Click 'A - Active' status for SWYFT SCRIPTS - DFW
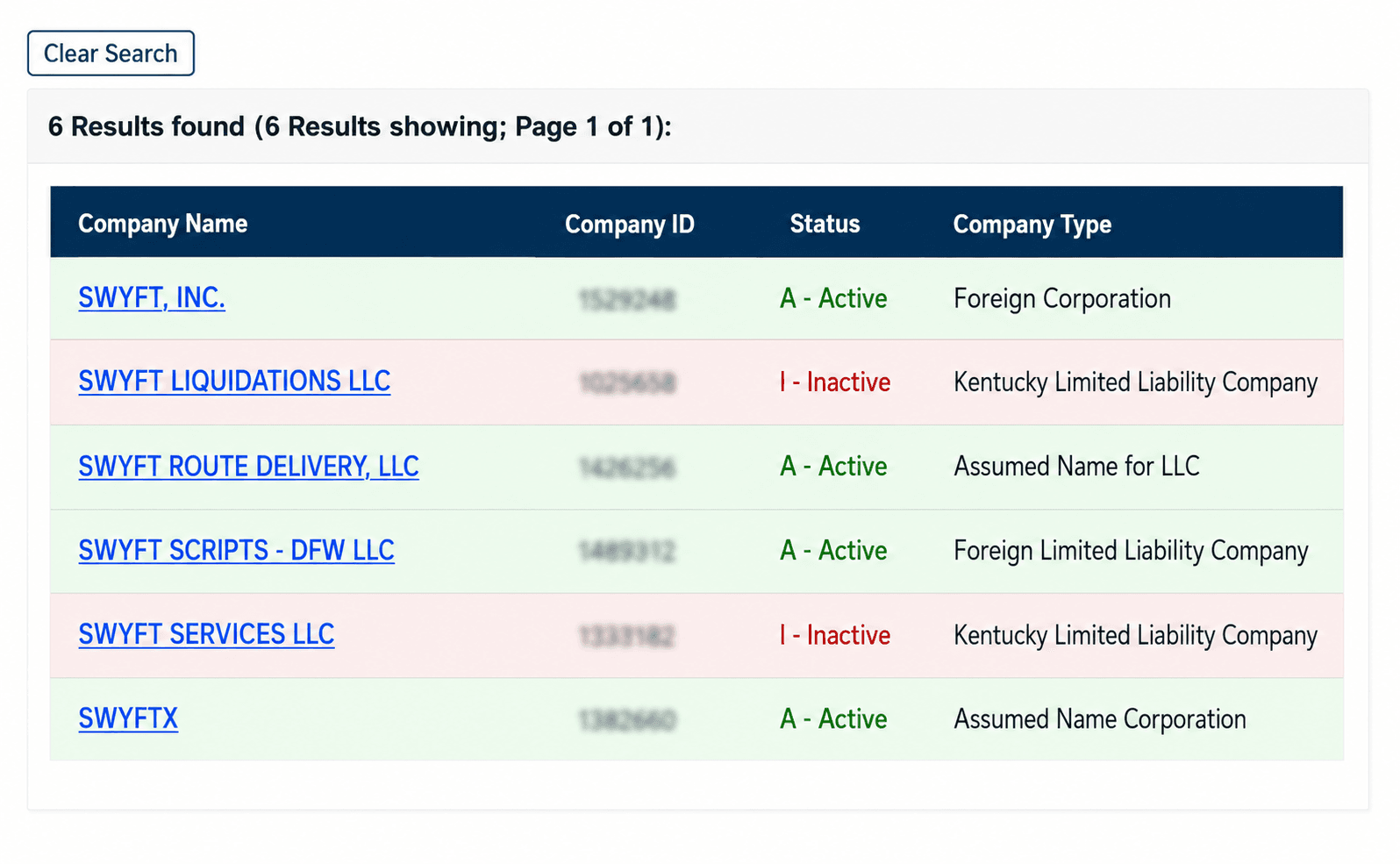 (833, 550)
